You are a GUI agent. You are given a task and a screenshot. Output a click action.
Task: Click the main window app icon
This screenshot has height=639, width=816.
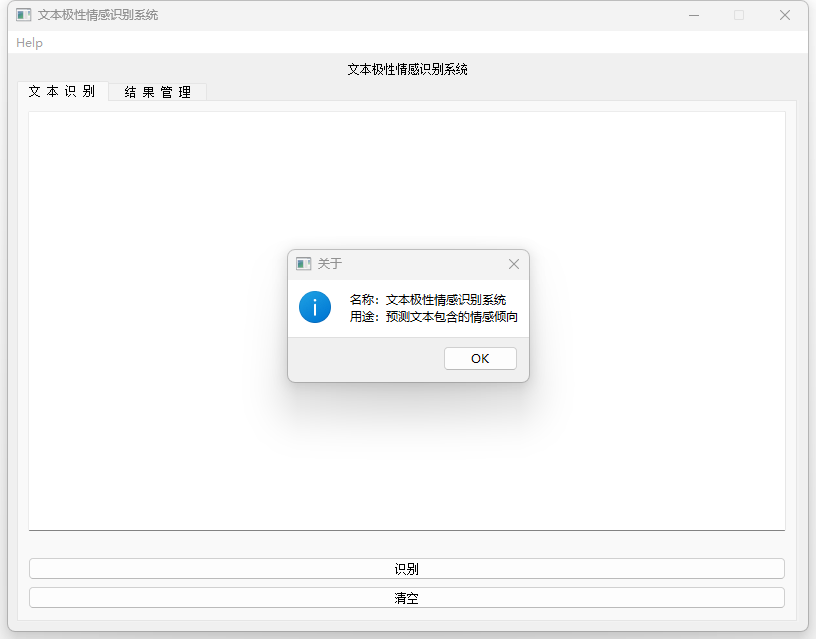(x=24, y=15)
